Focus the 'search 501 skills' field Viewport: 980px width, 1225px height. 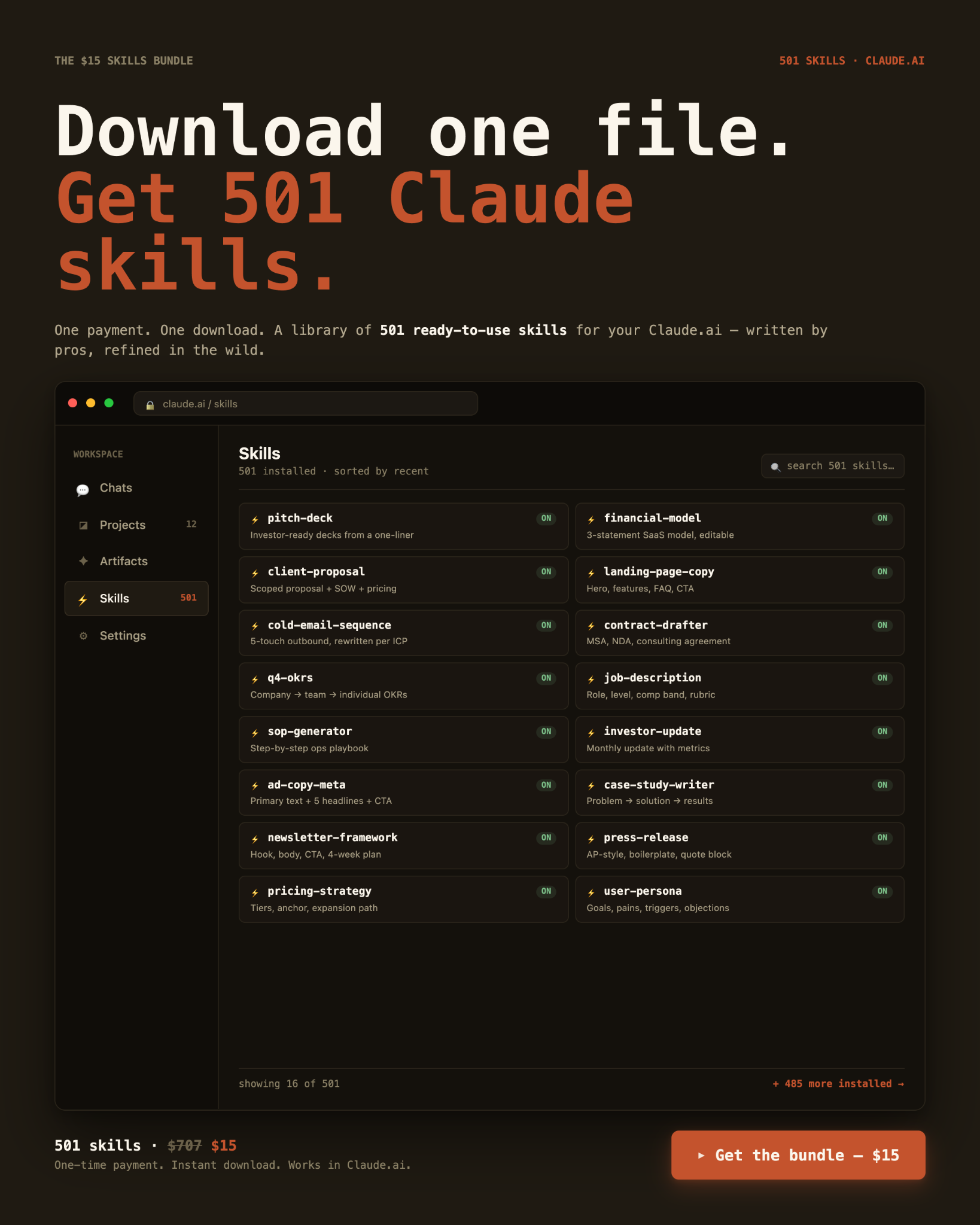(833, 466)
